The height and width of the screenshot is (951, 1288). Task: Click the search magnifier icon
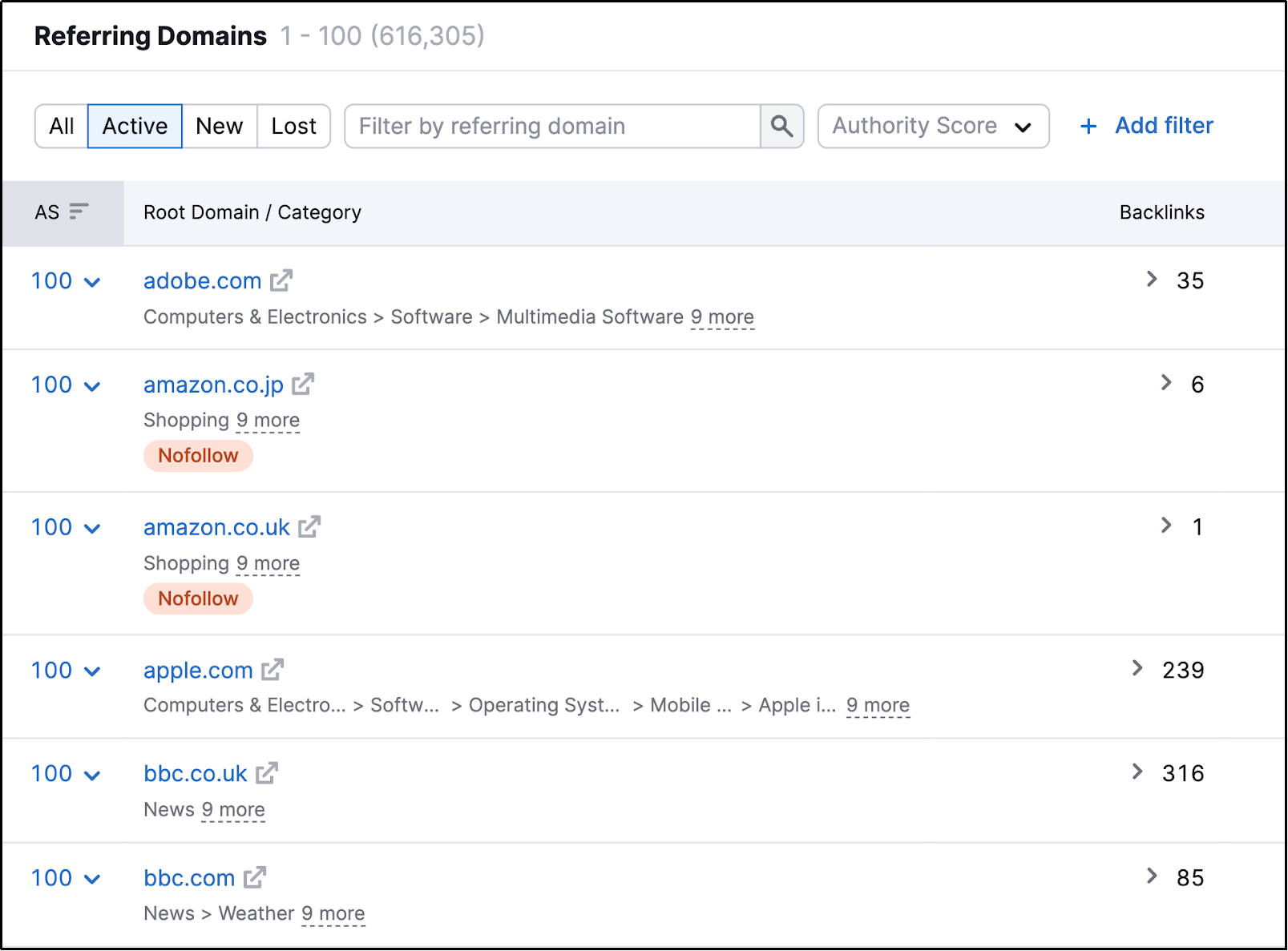[x=781, y=126]
